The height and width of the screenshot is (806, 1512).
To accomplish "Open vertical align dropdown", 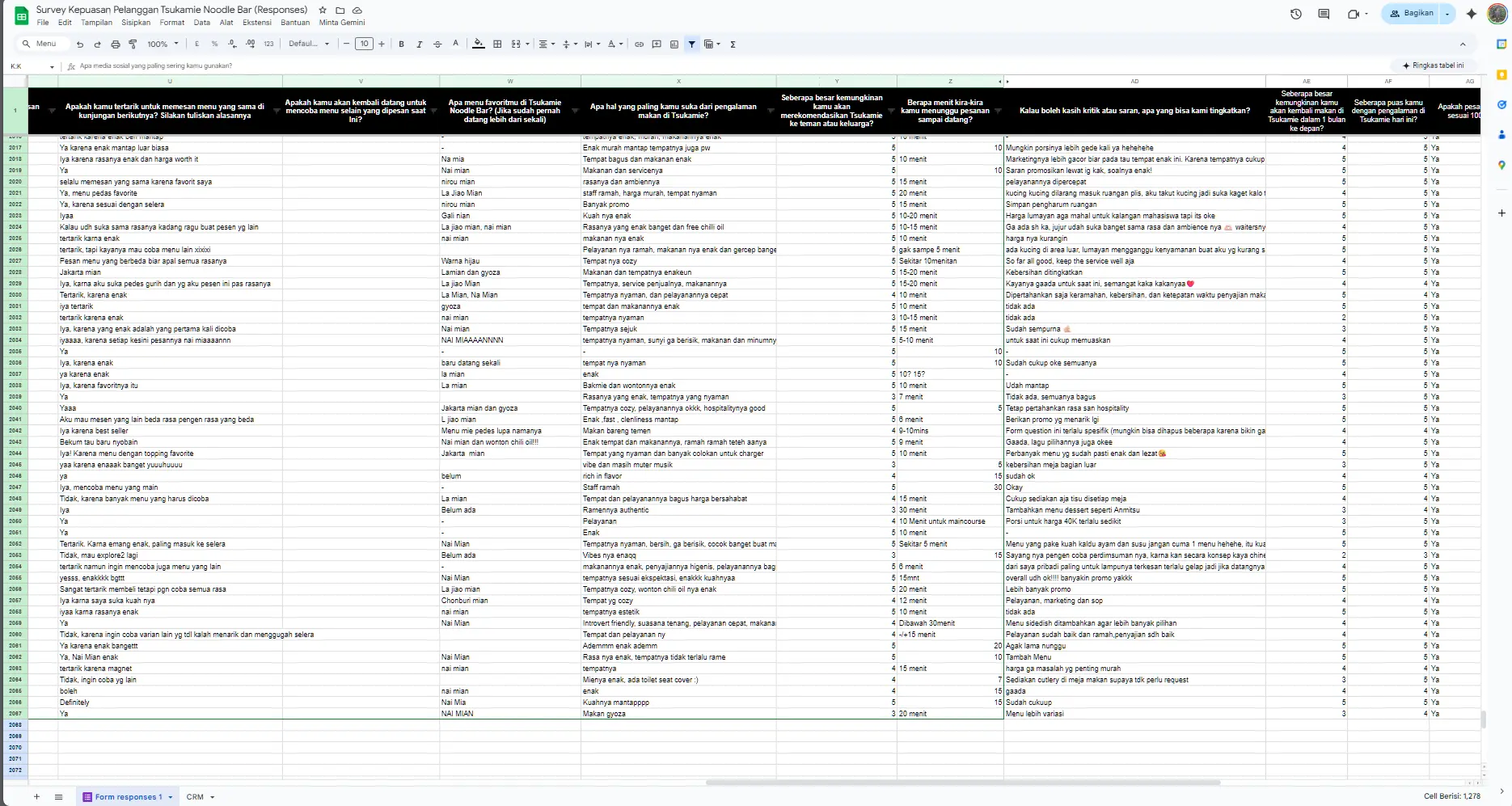I will click(x=569, y=44).
